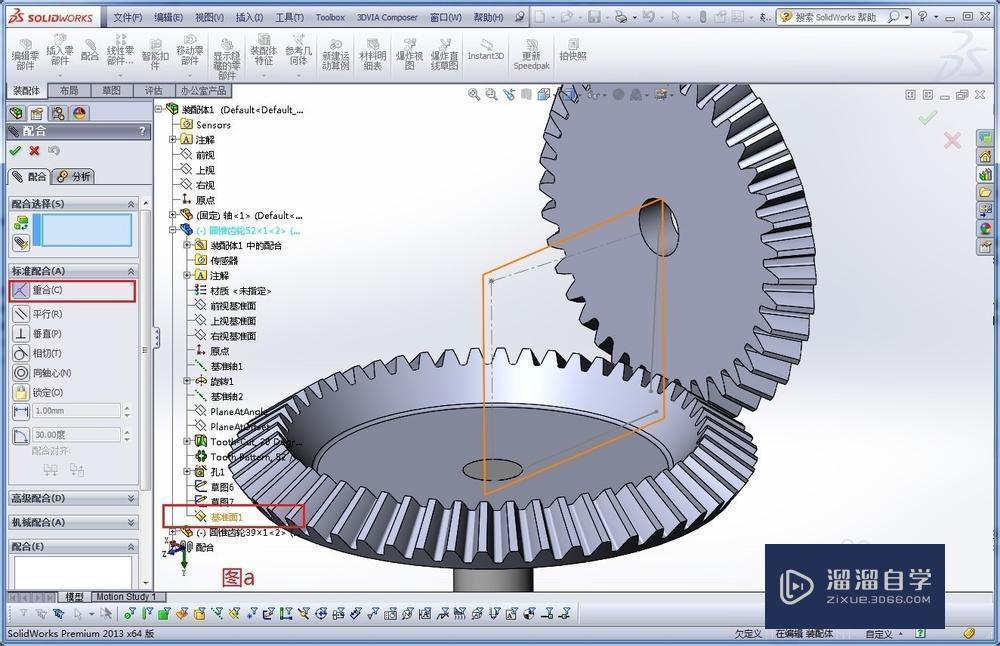Select the Coincident (重合) mate icon
Image resolution: width=1000 pixels, height=646 pixels.
point(21,290)
